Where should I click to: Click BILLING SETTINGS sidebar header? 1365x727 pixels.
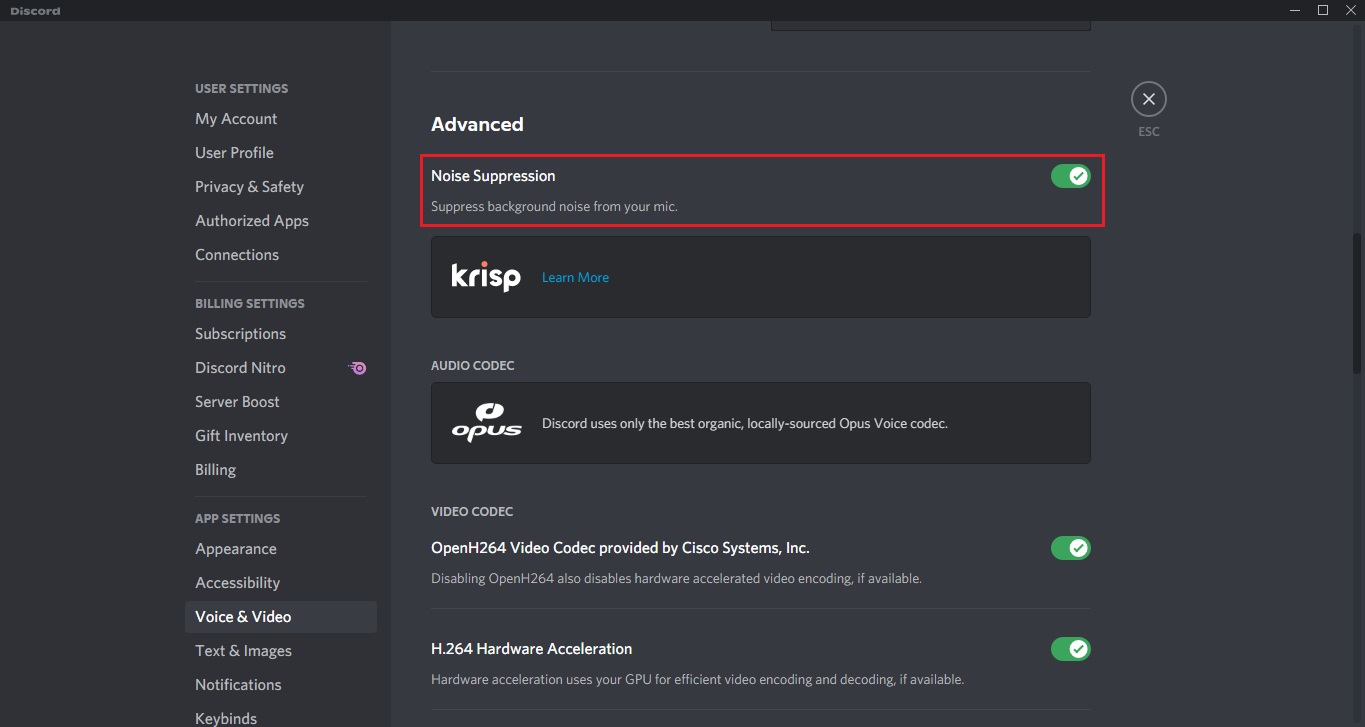(x=250, y=304)
